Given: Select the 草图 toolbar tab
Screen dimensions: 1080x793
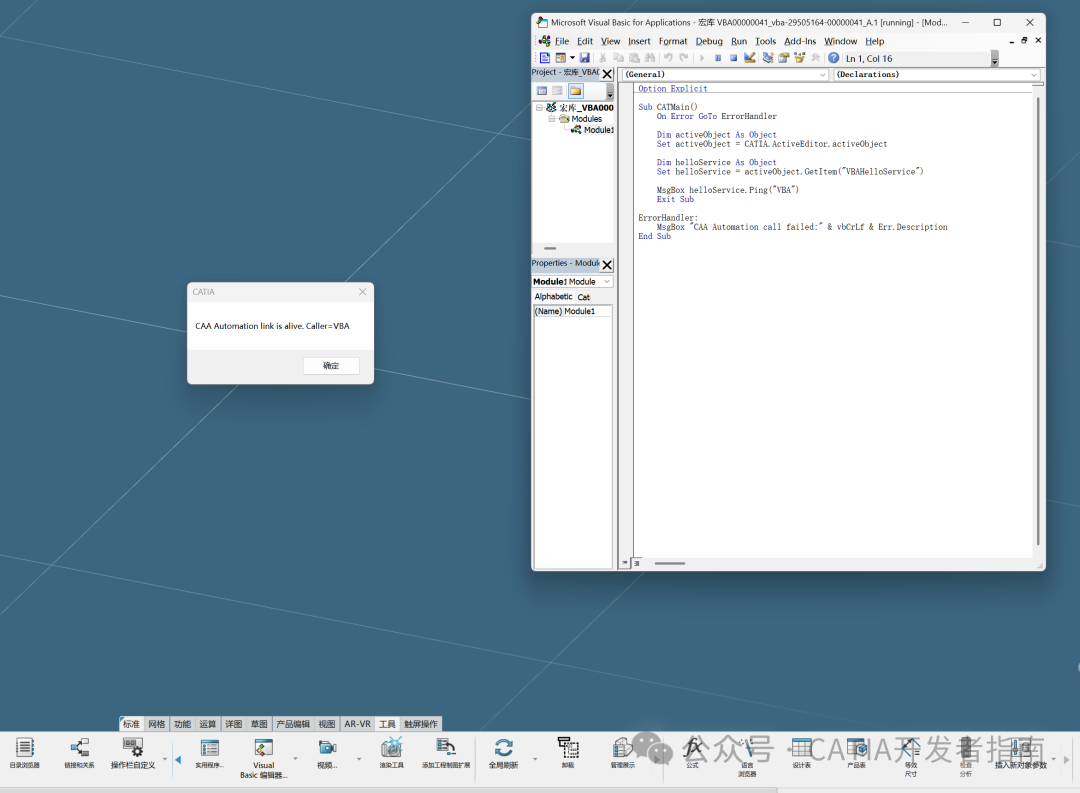Looking at the screenshot, I should point(259,724).
